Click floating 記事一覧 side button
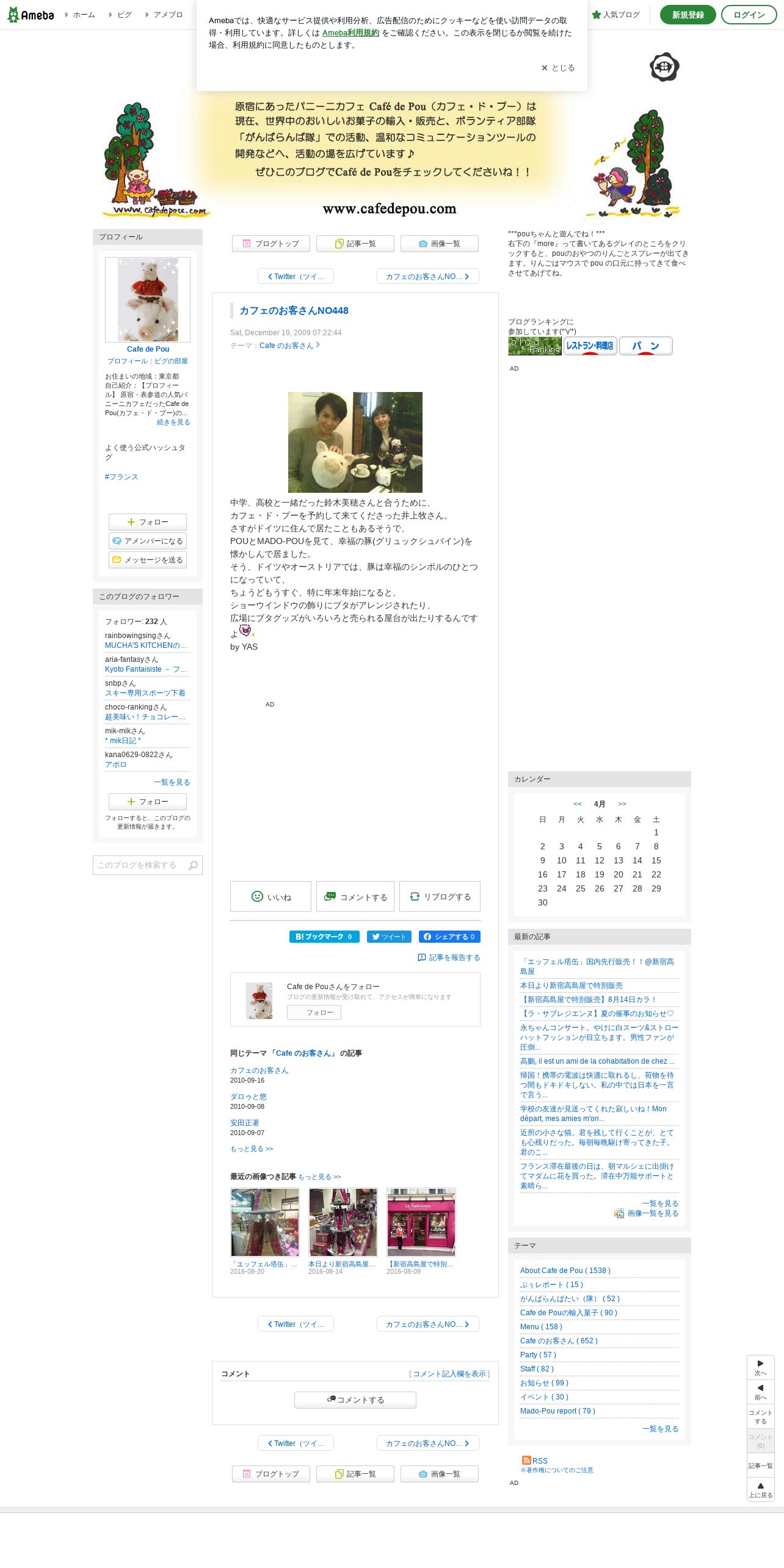 coord(761,1465)
